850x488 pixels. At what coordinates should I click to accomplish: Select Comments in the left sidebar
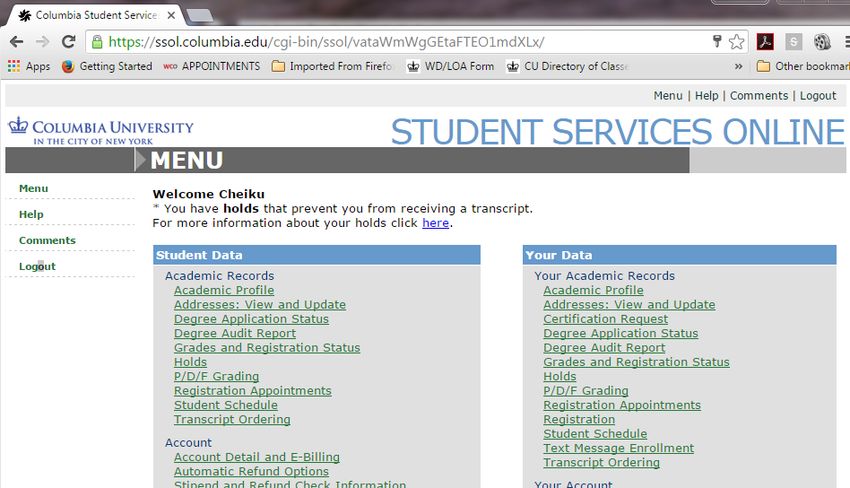[x=47, y=240]
